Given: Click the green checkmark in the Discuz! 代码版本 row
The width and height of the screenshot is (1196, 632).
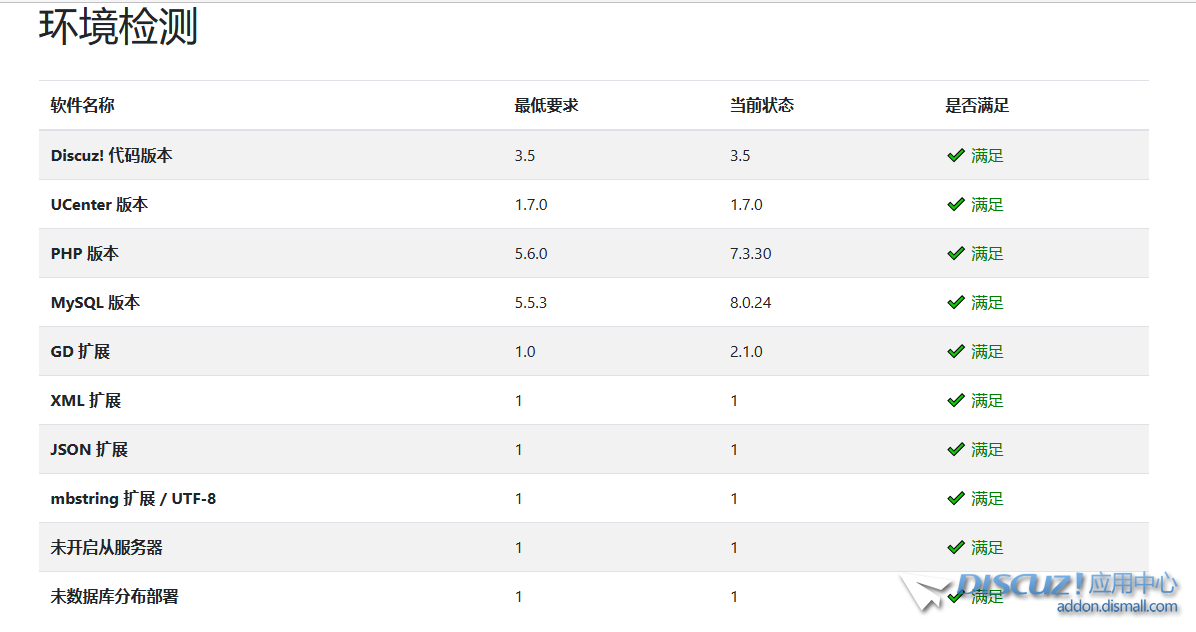Looking at the screenshot, I should [955, 155].
